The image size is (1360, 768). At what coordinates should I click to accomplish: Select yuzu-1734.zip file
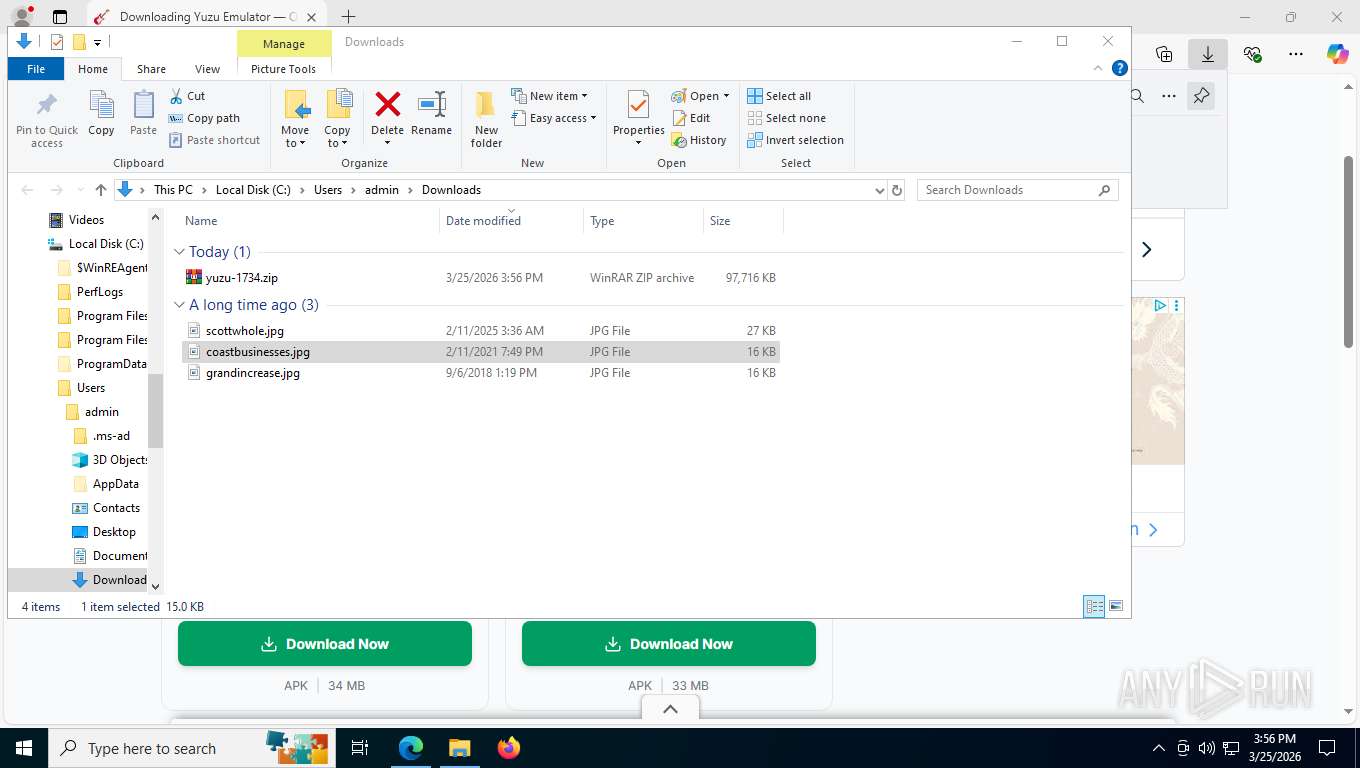(x=241, y=278)
